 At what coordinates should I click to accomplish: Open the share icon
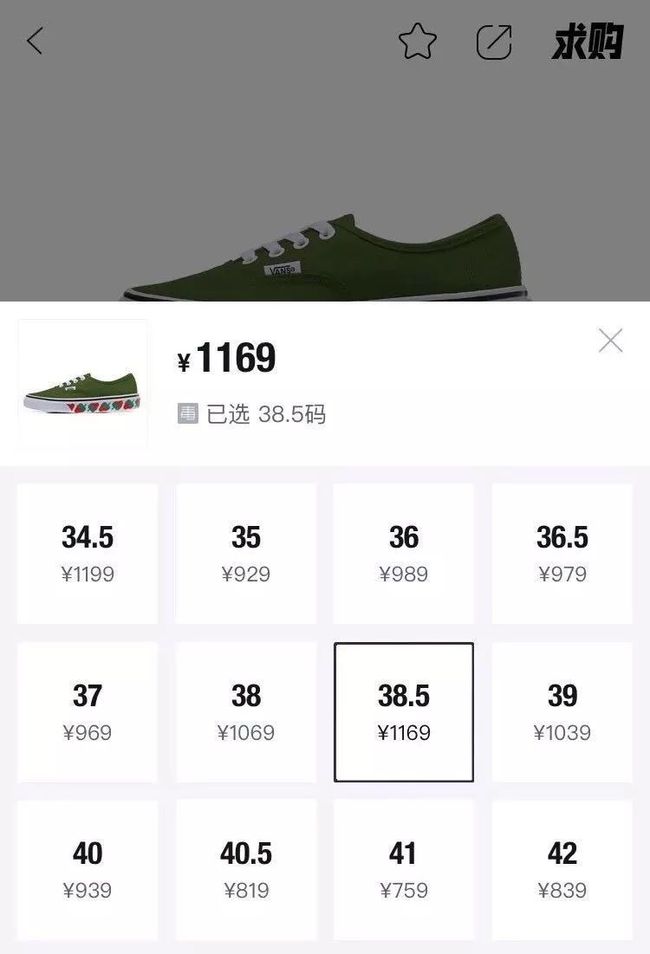(x=494, y=42)
